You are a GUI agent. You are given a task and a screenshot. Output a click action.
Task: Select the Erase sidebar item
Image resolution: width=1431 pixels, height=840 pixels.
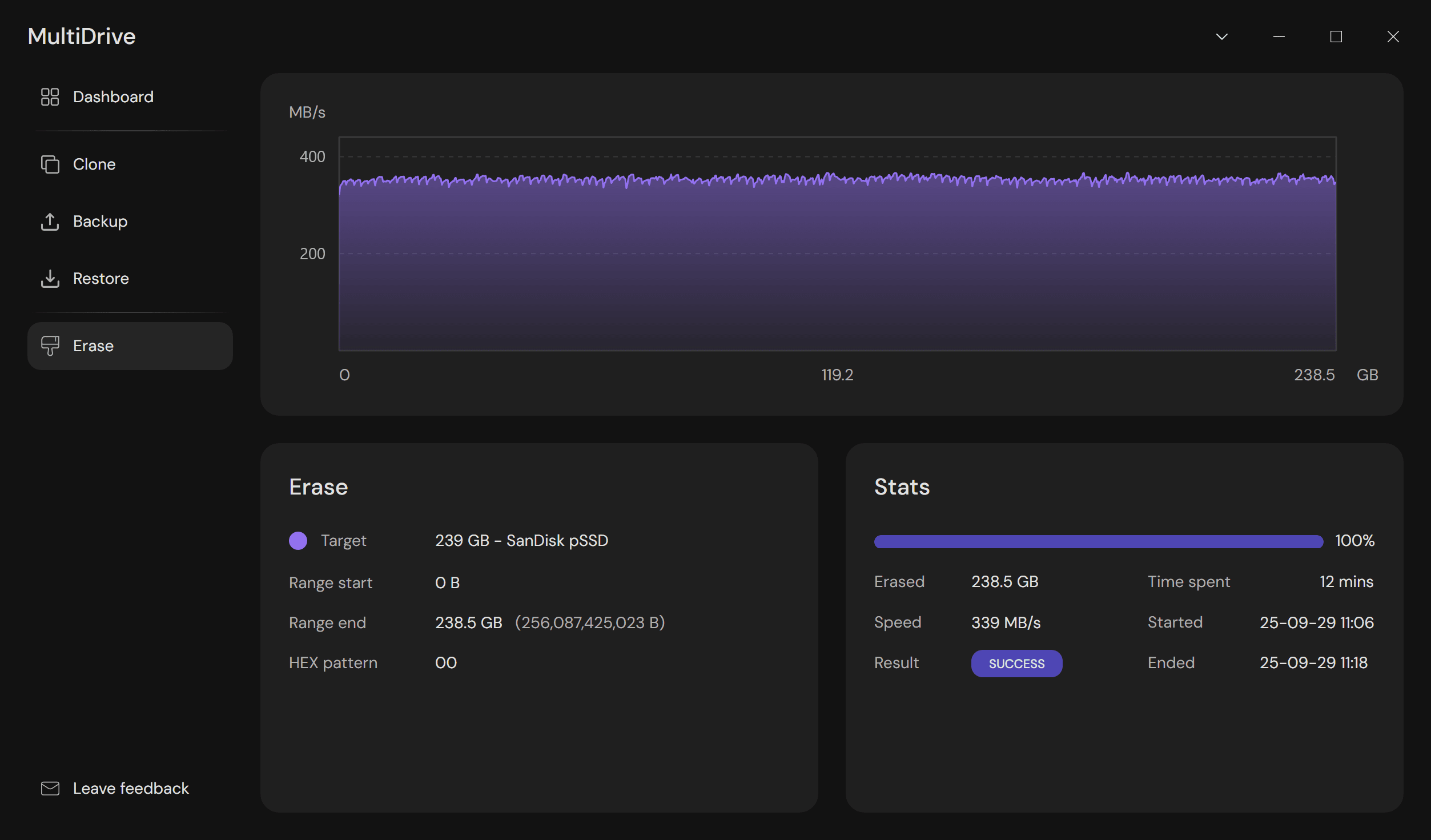[130, 346]
